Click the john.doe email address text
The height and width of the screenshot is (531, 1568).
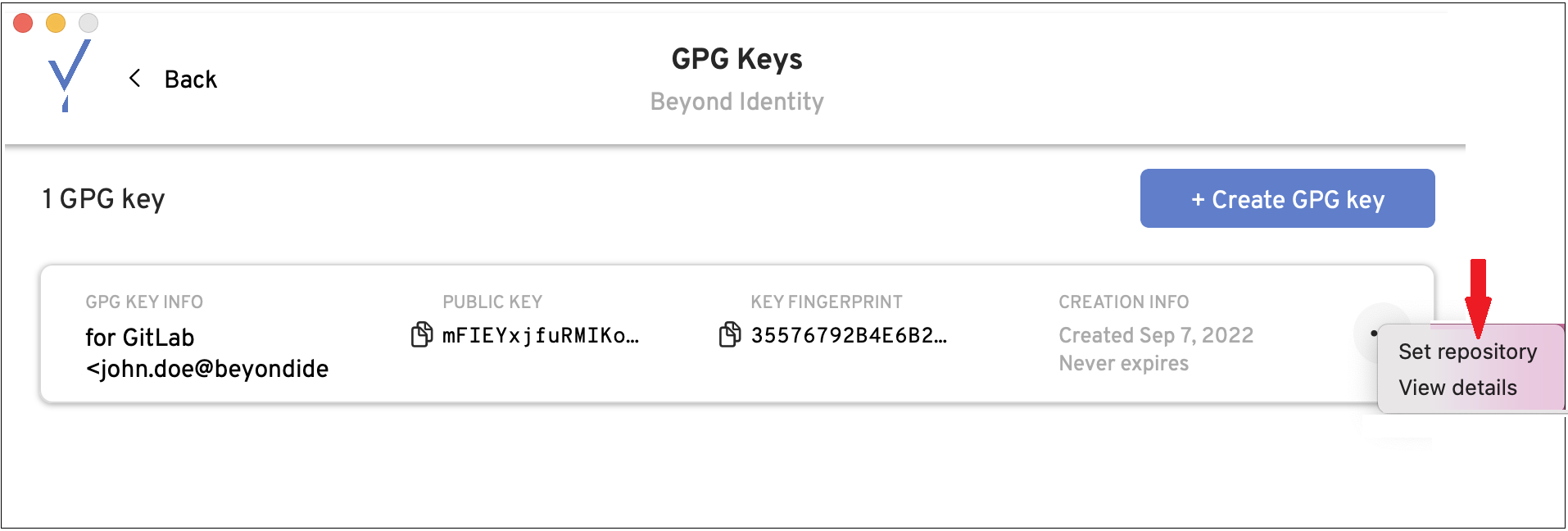tap(206, 369)
